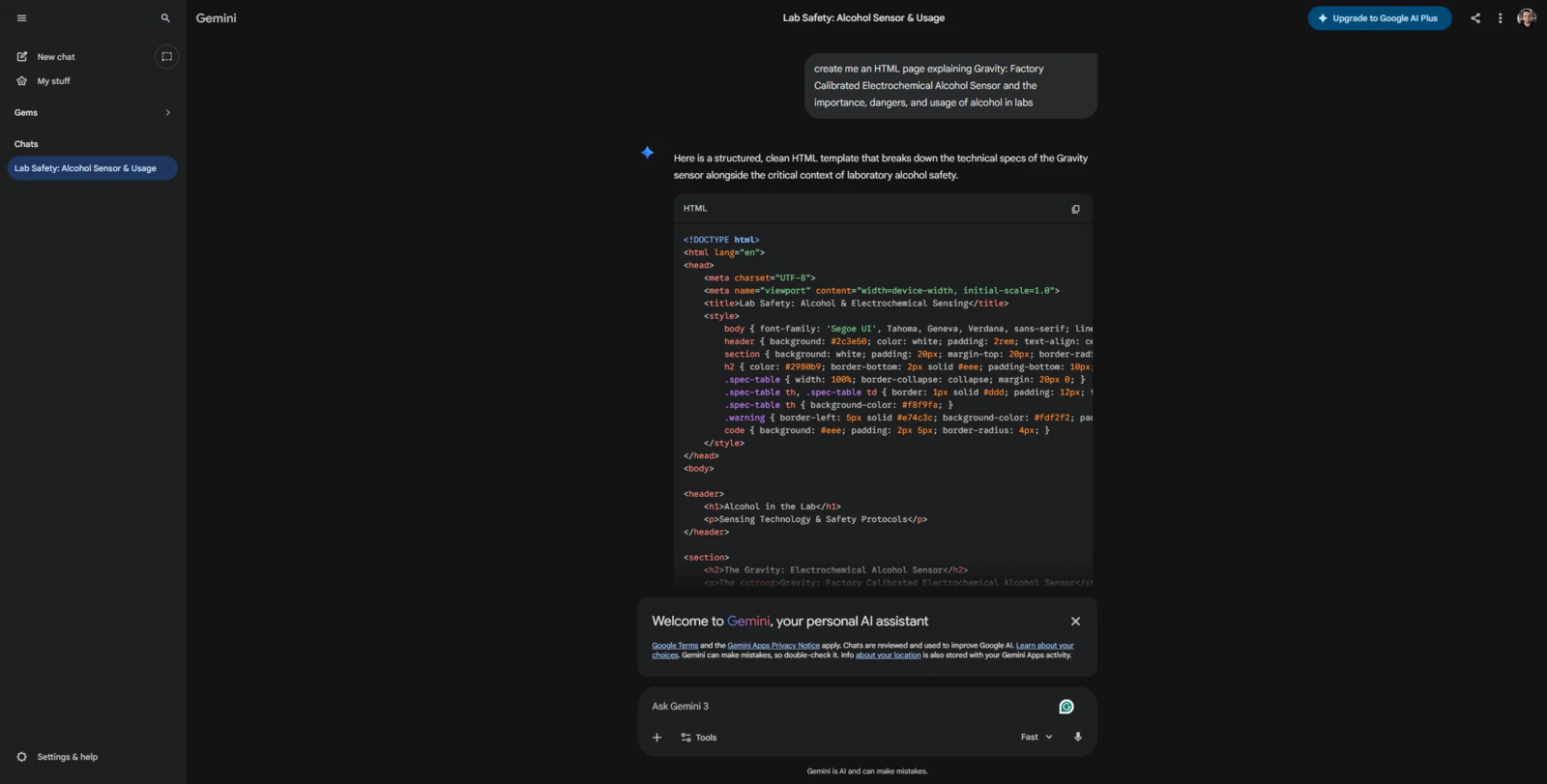Viewport: 1547px width, 784px height.
Task: Click the HTML label on code block
Action: (695, 209)
